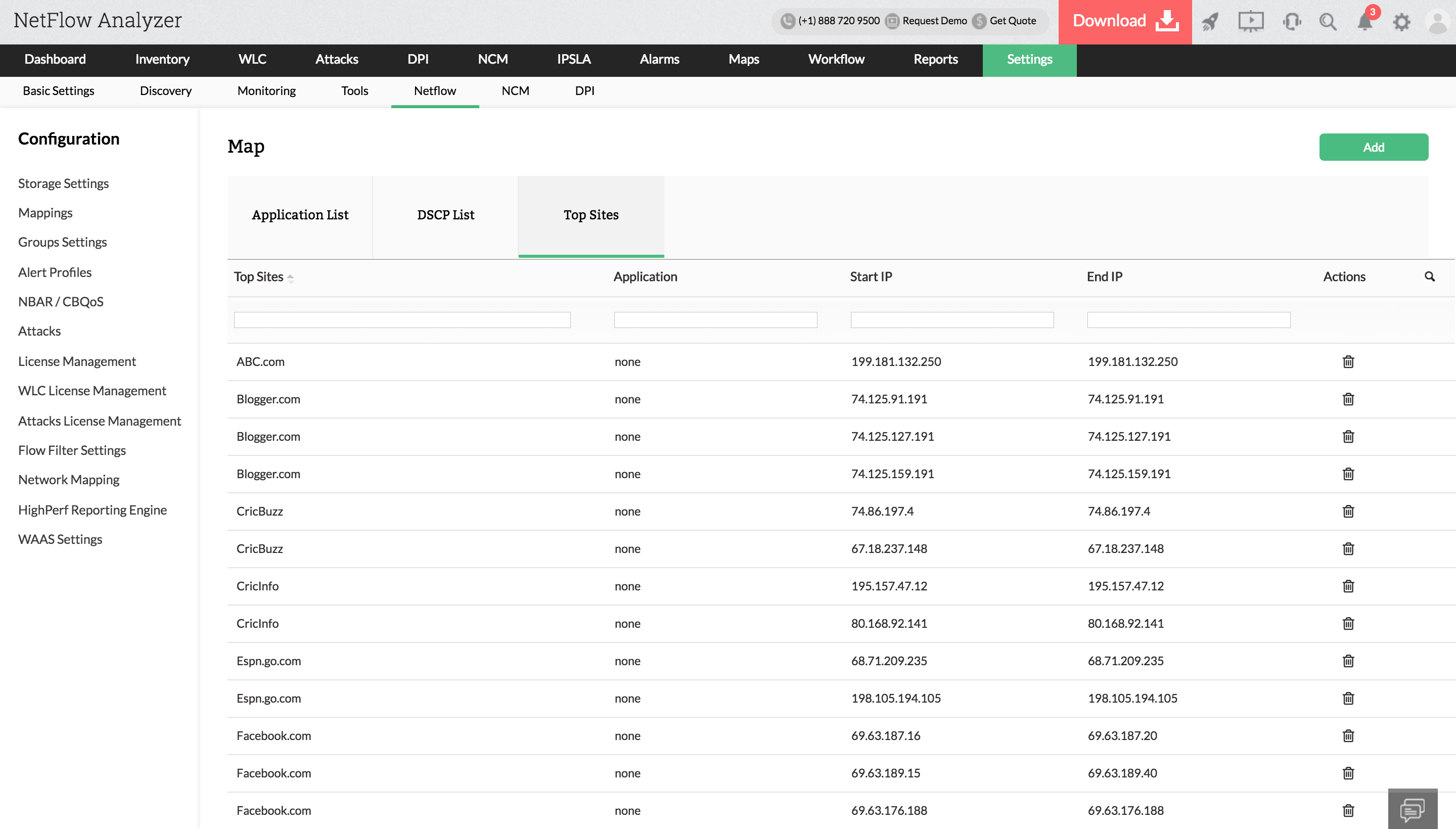Click the gear settings icon in header
The width and height of the screenshot is (1456, 829).
tap(1401, 22)
